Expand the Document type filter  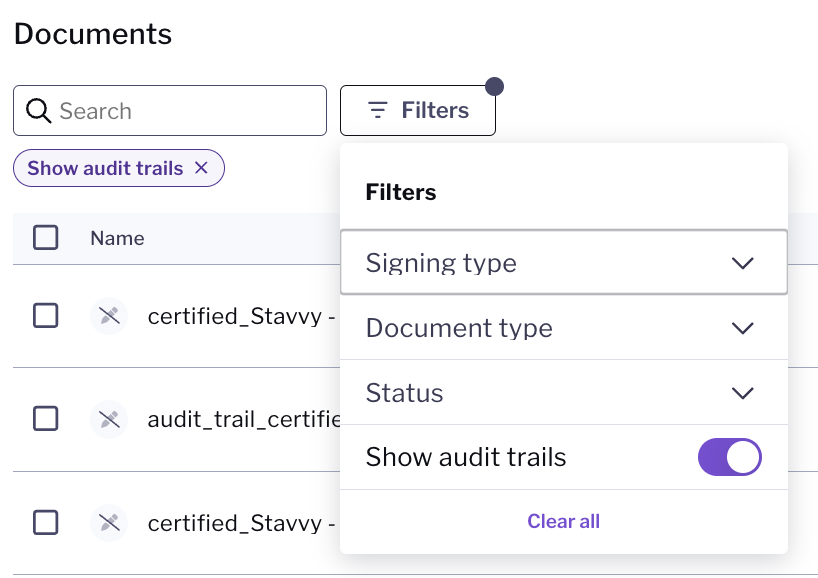(x=563, y=328)
